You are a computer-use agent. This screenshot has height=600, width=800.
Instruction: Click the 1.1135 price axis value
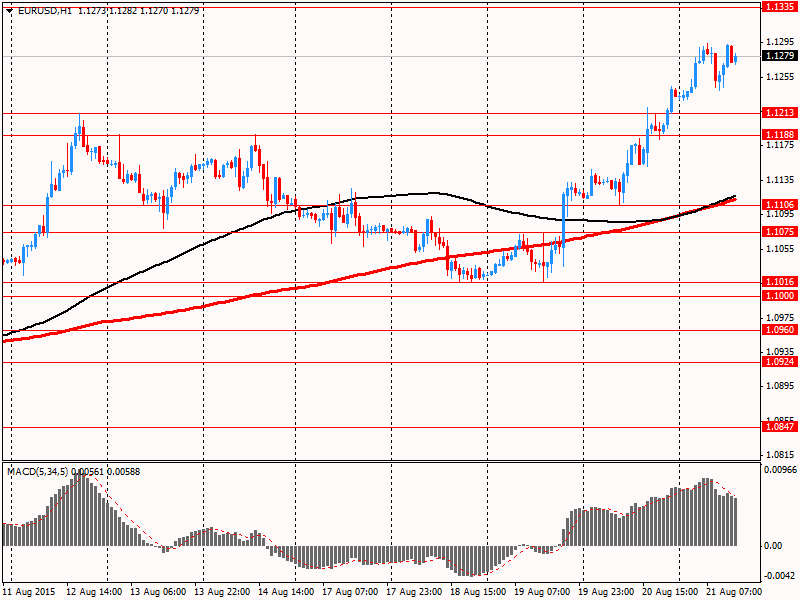[780, 180]
